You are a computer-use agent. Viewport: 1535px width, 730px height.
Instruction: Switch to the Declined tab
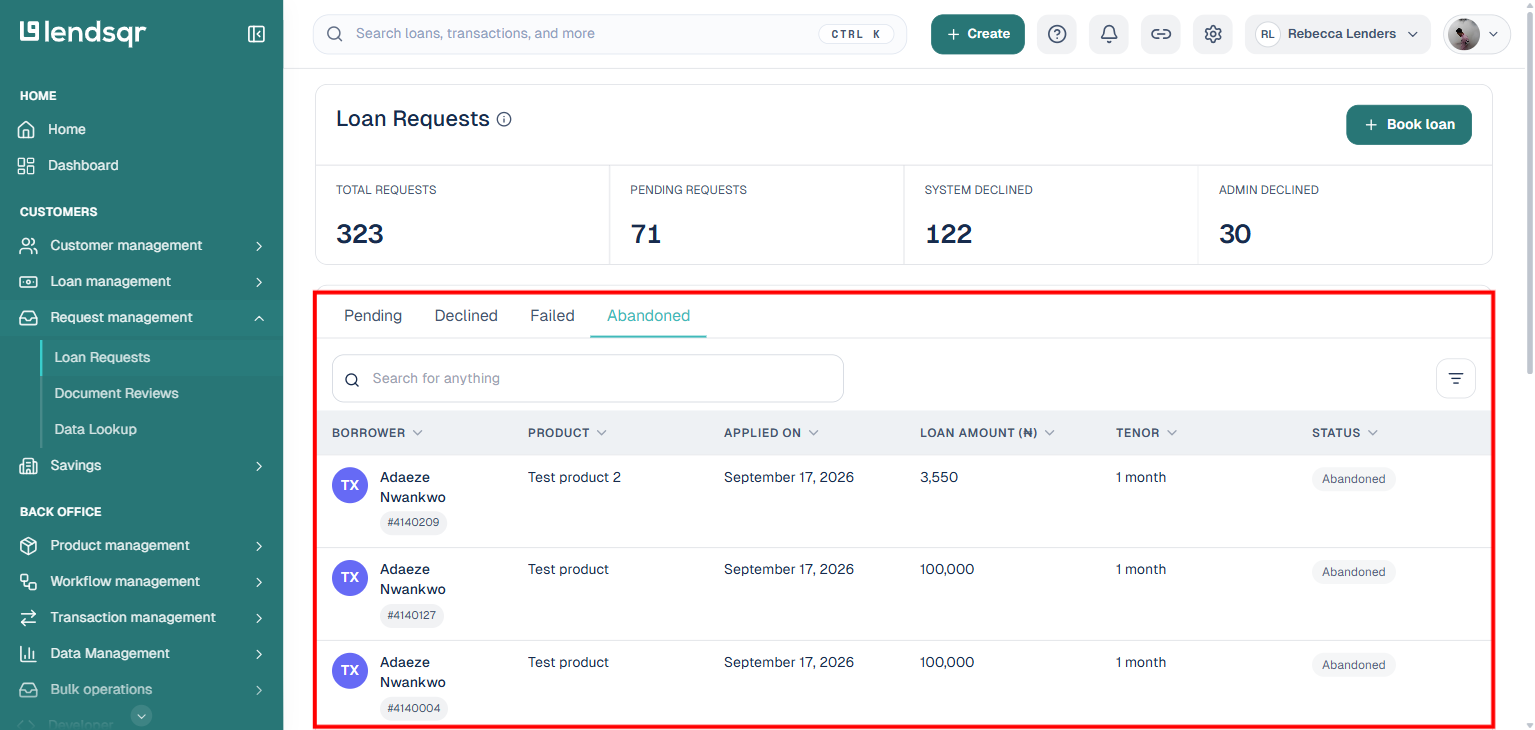click(x=466, y=316)
